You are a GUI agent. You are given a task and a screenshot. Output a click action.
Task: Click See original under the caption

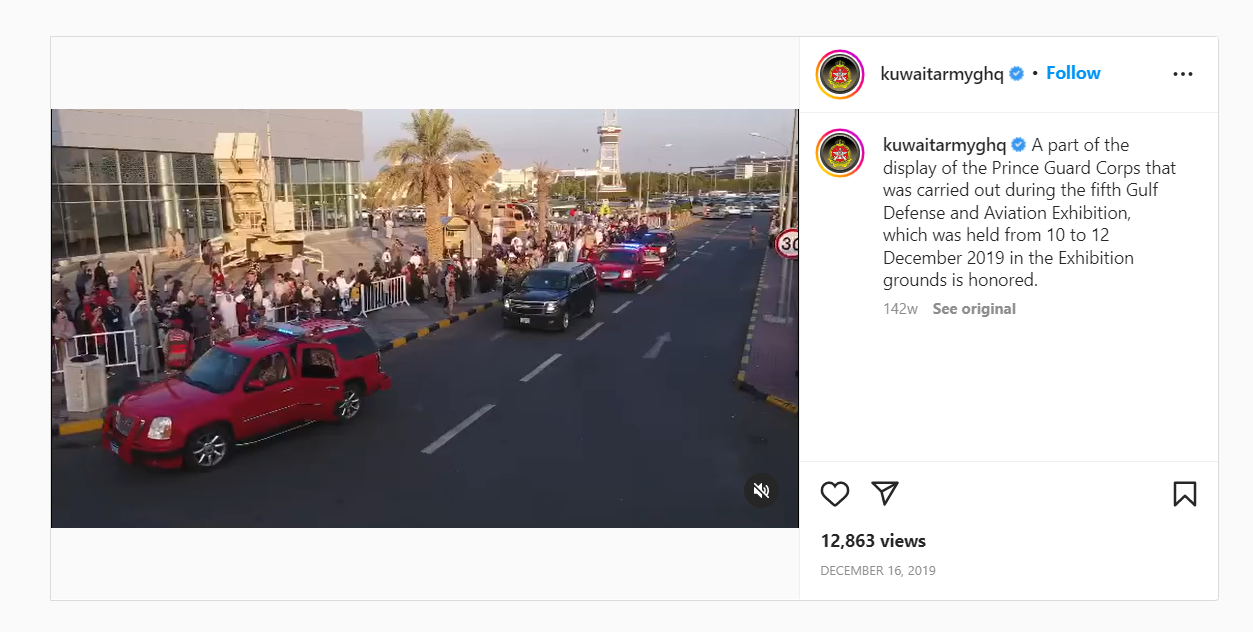tap(974, 309)
